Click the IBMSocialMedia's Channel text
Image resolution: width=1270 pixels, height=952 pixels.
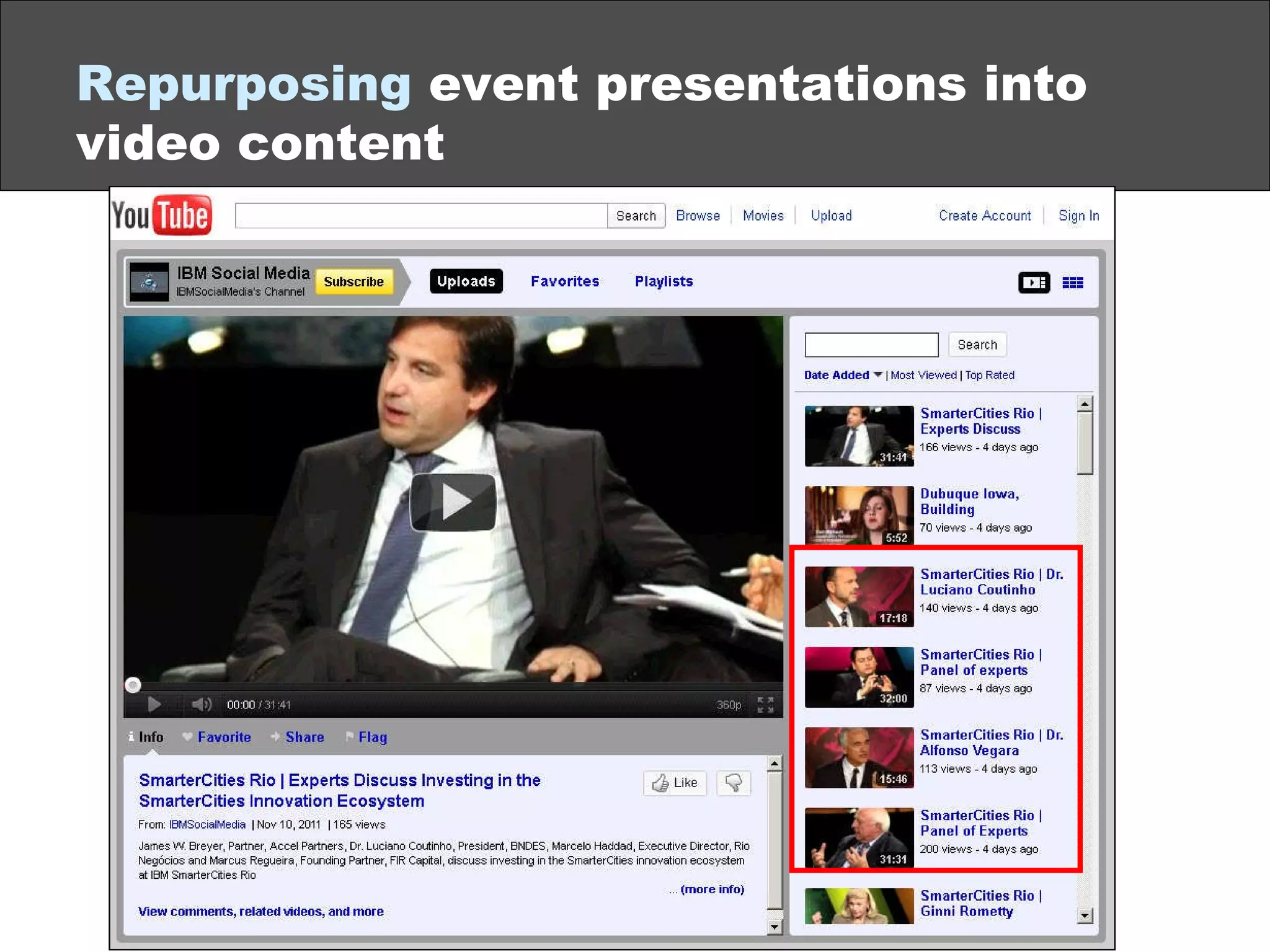coord(241,292)
